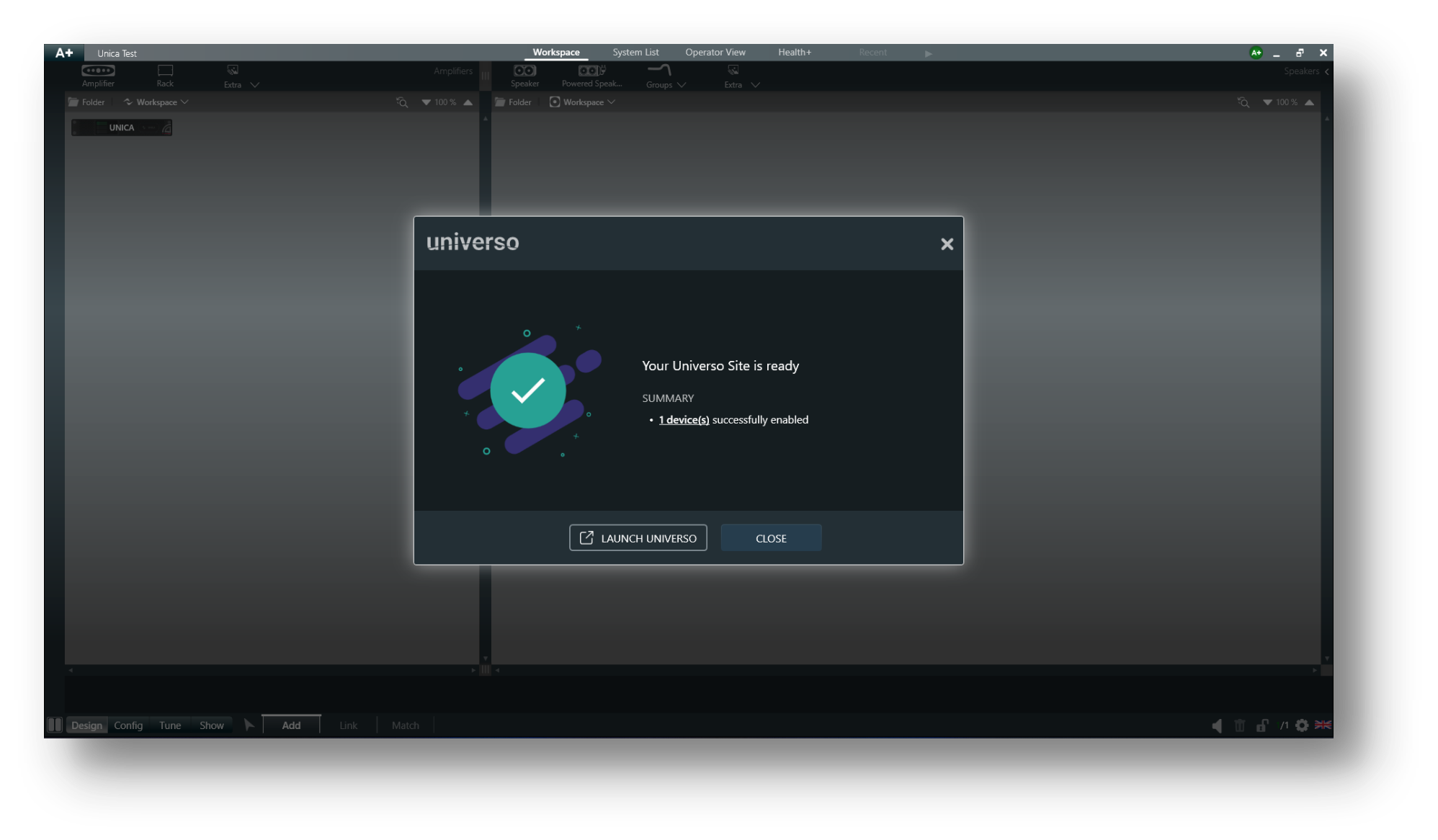Select the pointer cursor tool
This screenshot has width=1438, height=840.
pos(249,725)
